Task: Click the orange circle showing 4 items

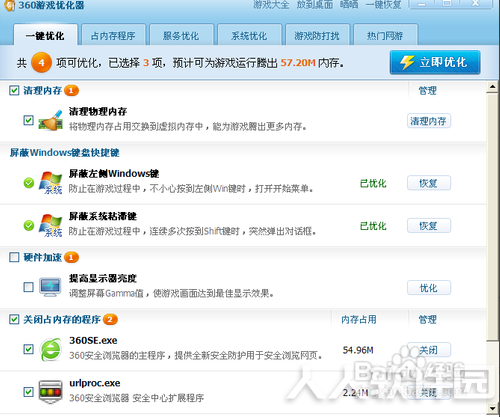Action: pyautogui.click(x=41, y=62)
